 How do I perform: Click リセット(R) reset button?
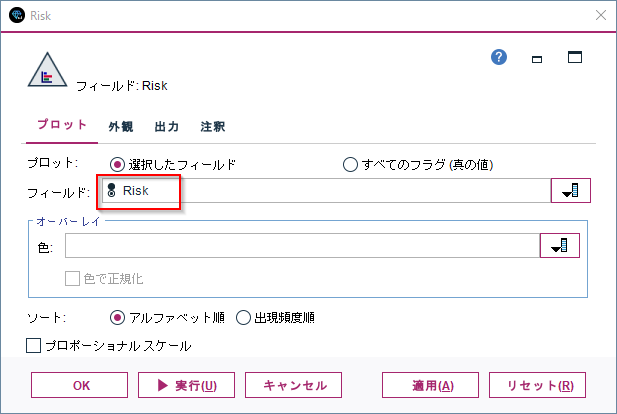[538, 385]
